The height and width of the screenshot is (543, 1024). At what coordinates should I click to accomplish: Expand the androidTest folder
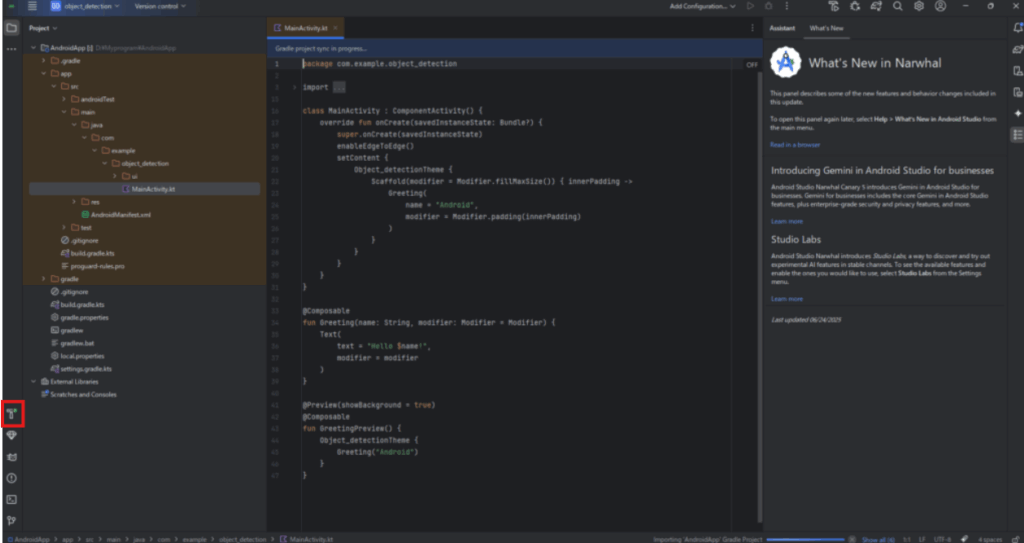(65, 99)
